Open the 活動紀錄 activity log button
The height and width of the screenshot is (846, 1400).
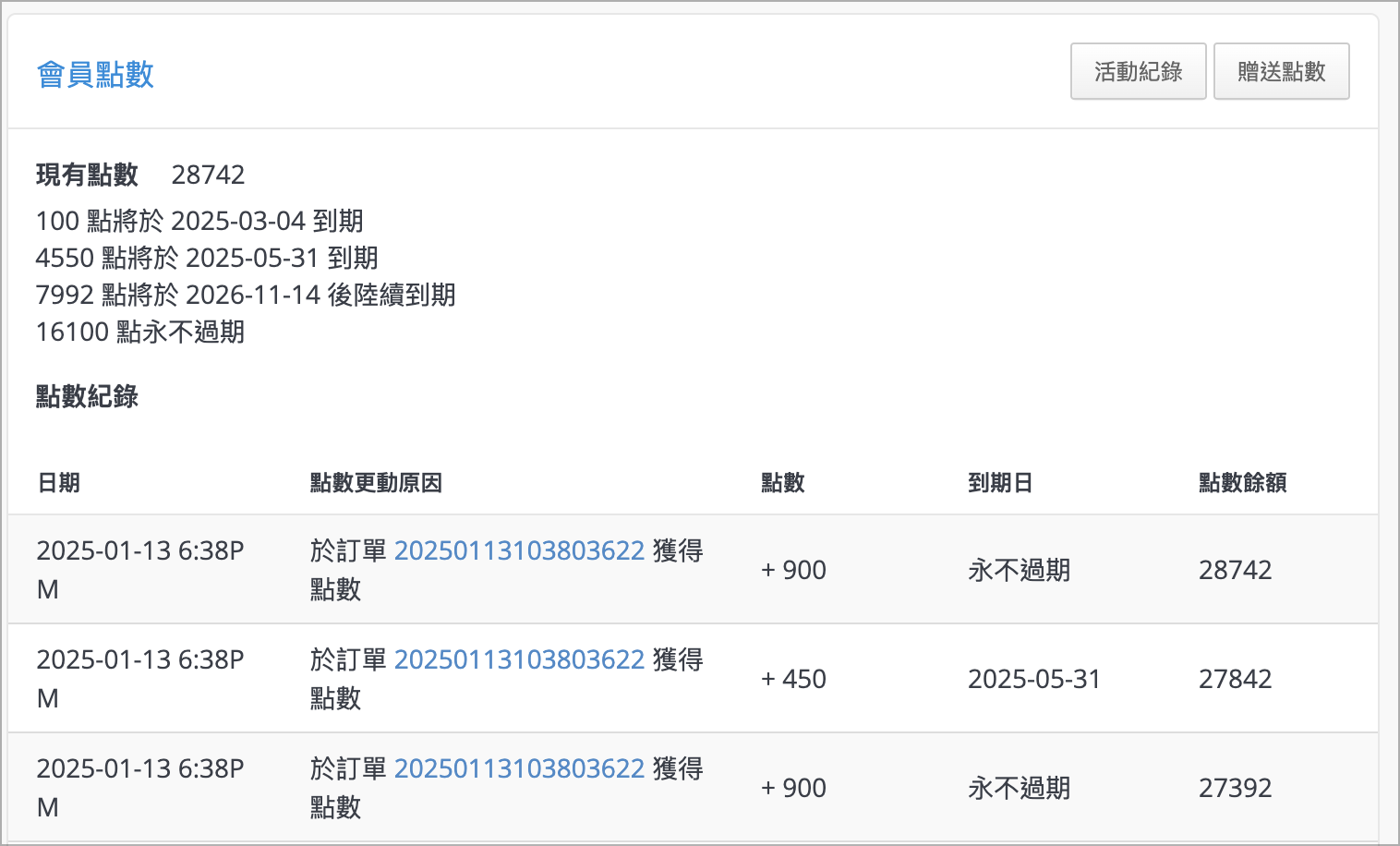1138,71
